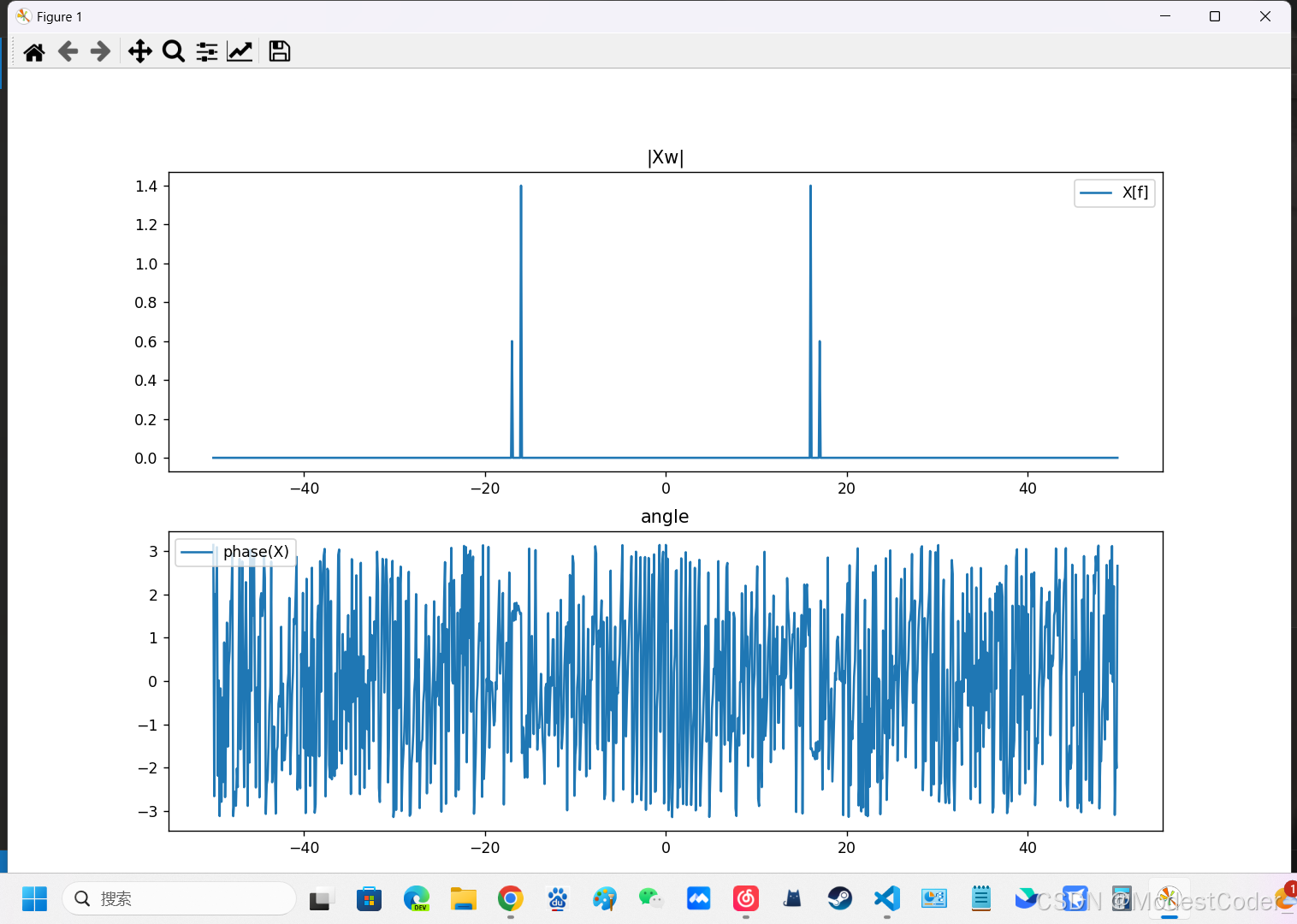The width and height of the screenshot is (1297, 924).
Task: Open the Configure subplots dialog
Action: pyautogui.click(x=207, y=52)
